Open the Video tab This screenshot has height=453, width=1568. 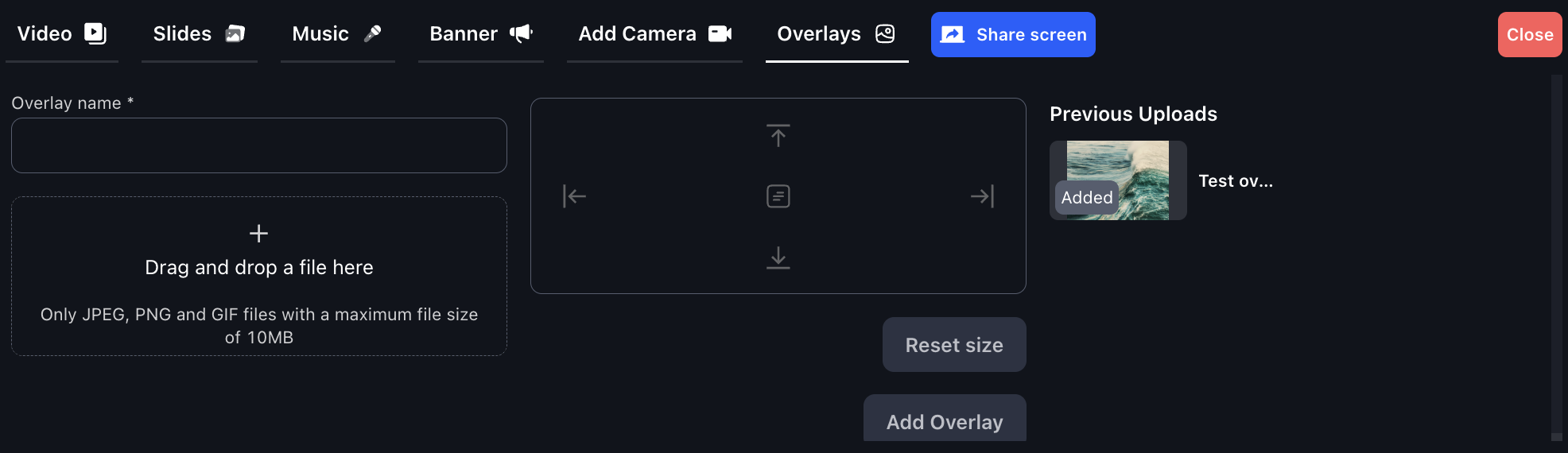click(x=62, y=34)
